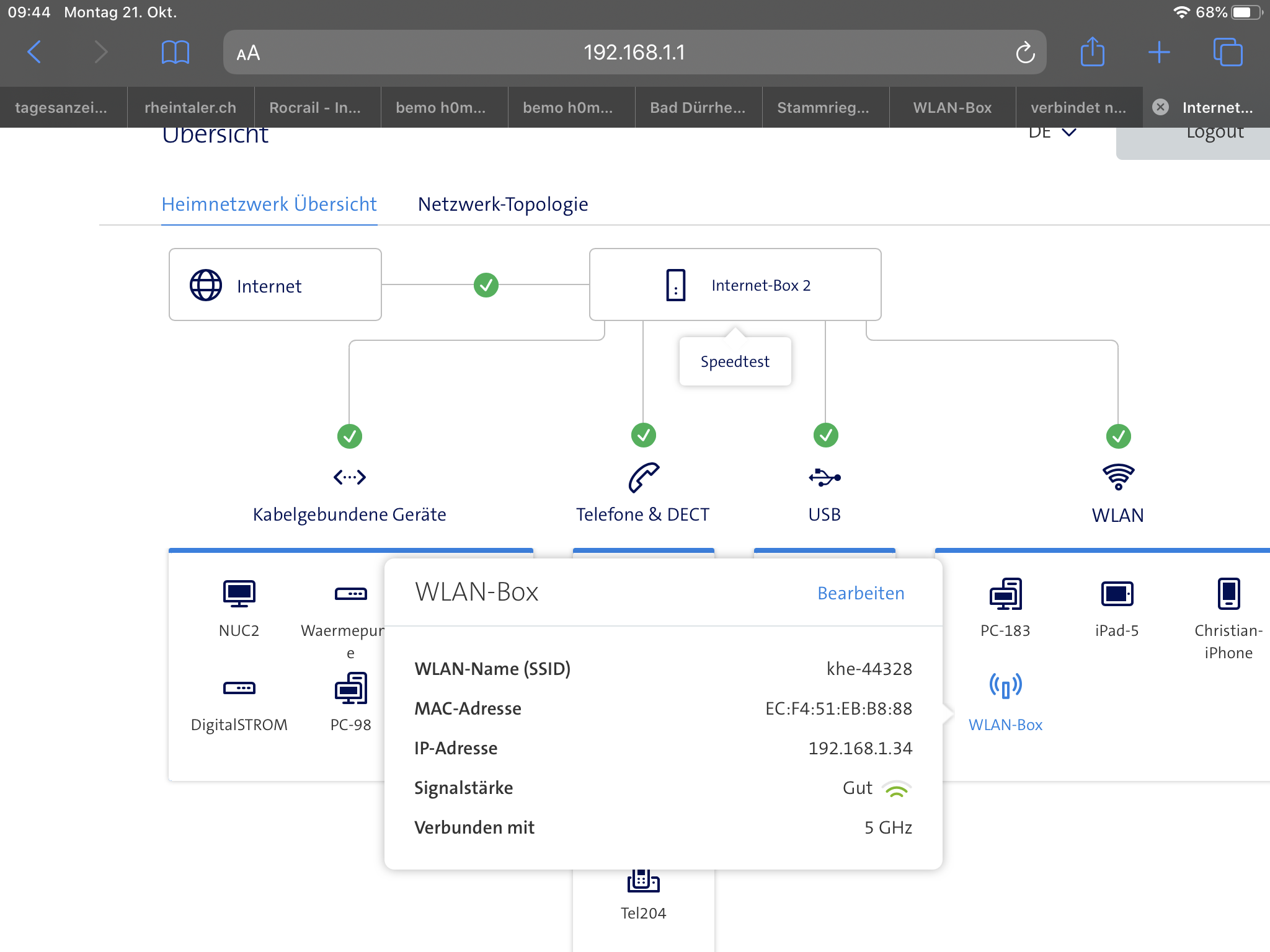Viewport: 1270px width, 952px height.
Task: Show all tabs overview icon
Action: [1227, 52]
